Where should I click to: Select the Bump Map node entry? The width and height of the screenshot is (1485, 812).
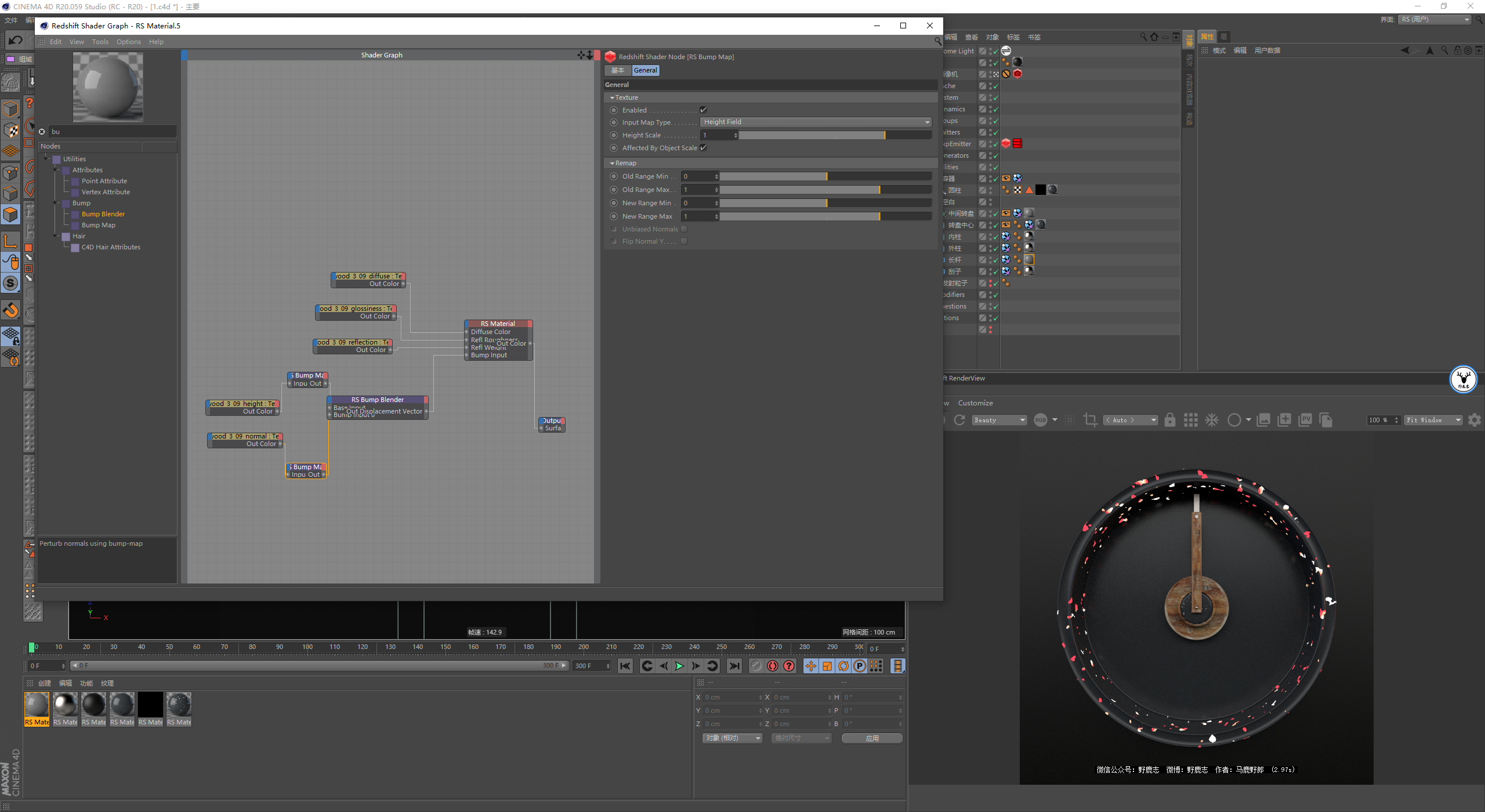point(98,225)
